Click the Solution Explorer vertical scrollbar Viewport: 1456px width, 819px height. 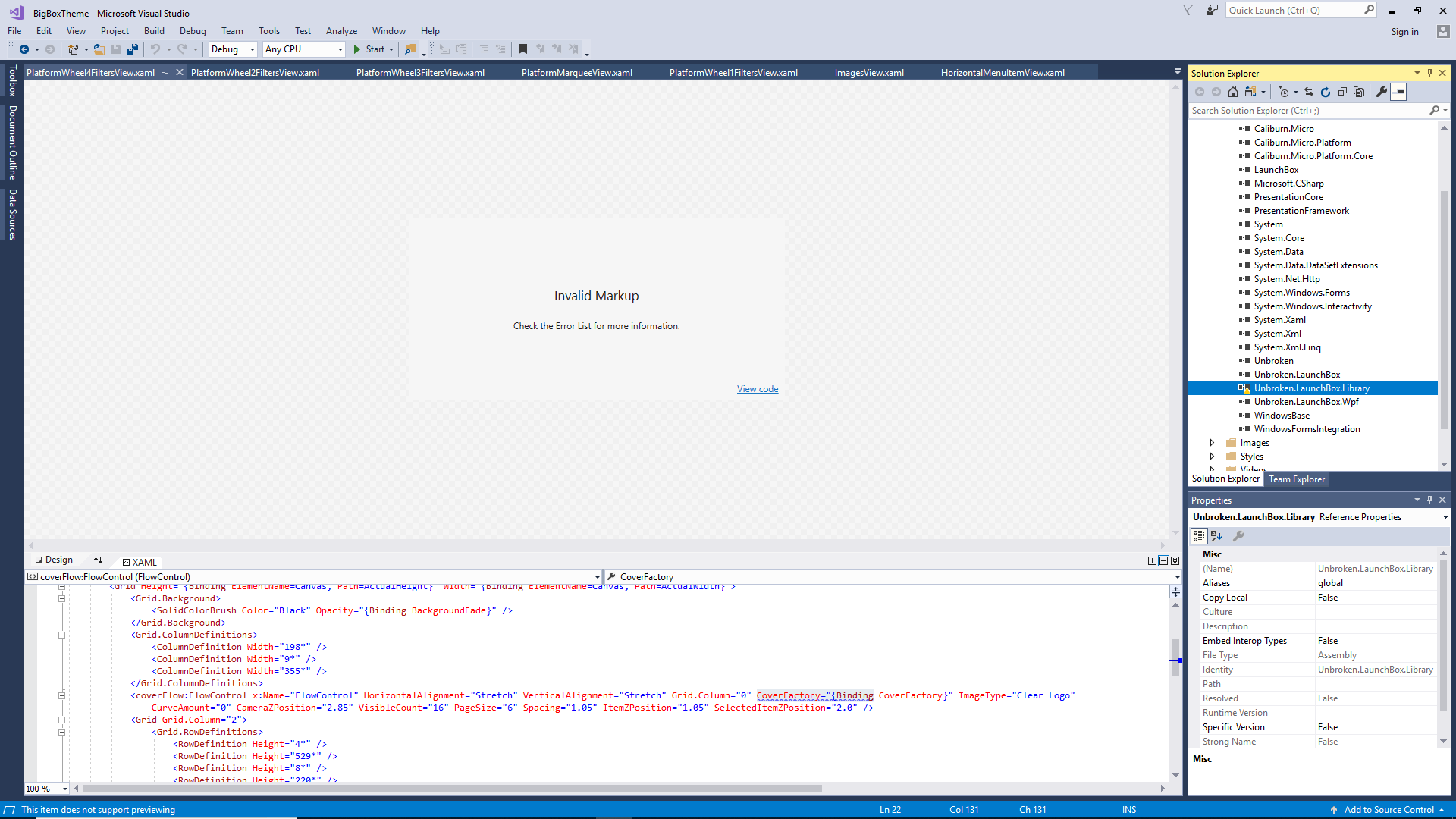tap(1444, 309)
